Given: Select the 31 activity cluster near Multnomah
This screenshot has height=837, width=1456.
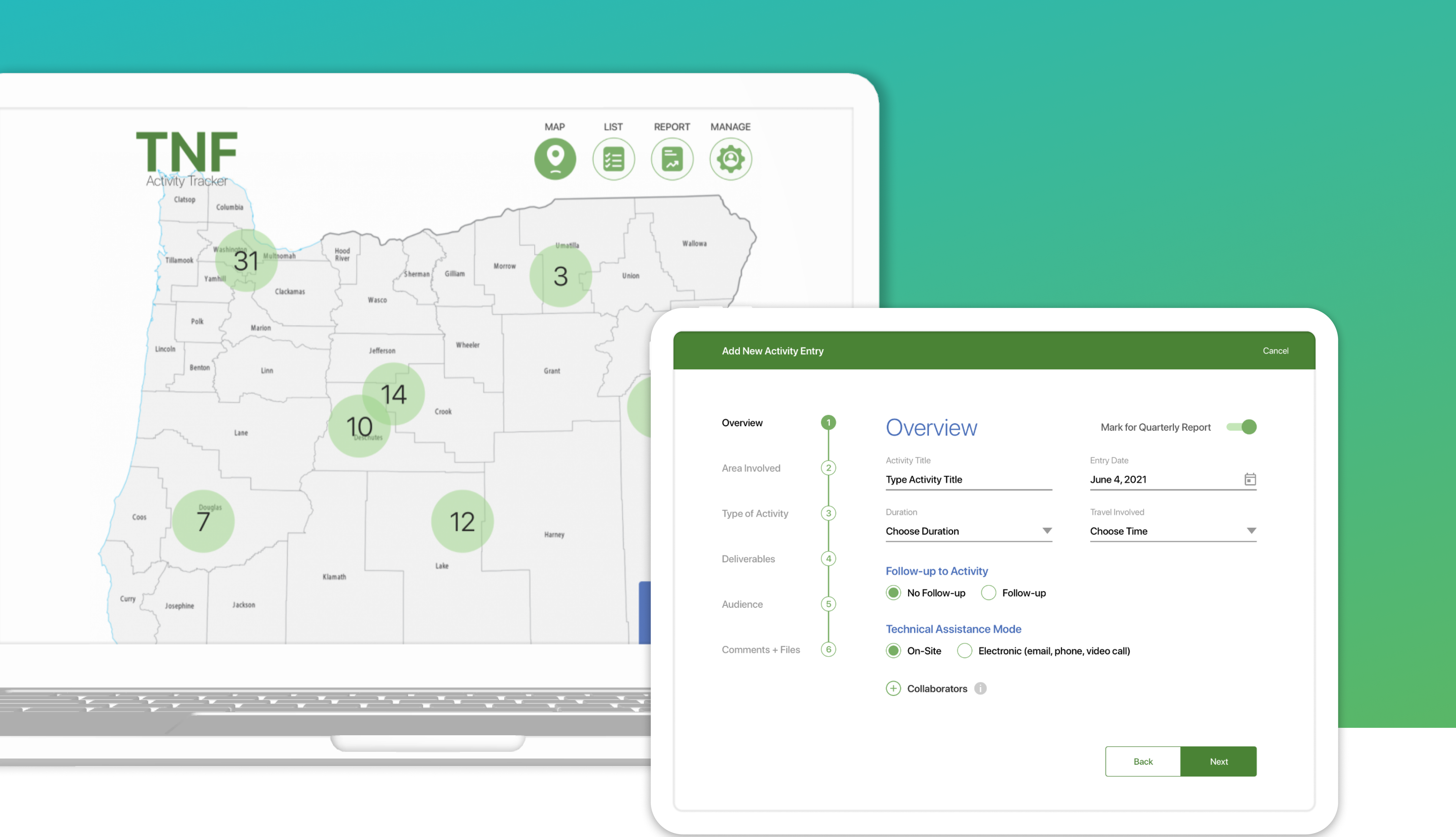Looking at the screenshot, I should coord(247,261).
